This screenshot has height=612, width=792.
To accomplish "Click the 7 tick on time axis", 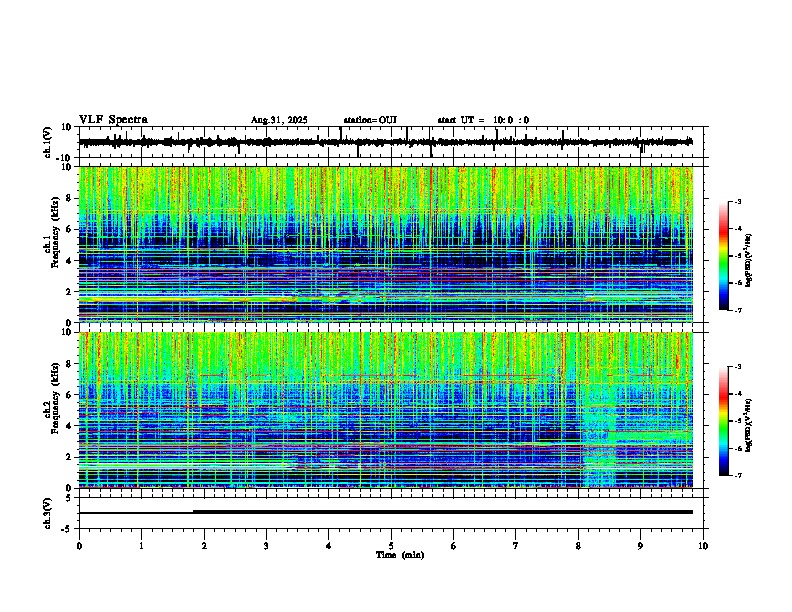I will coord(516,546).
